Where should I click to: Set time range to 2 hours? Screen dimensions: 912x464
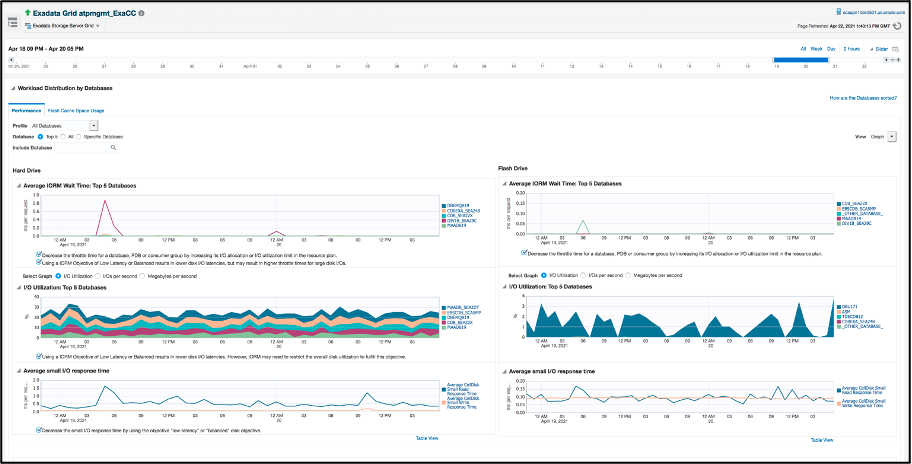(x=852, y=49)
